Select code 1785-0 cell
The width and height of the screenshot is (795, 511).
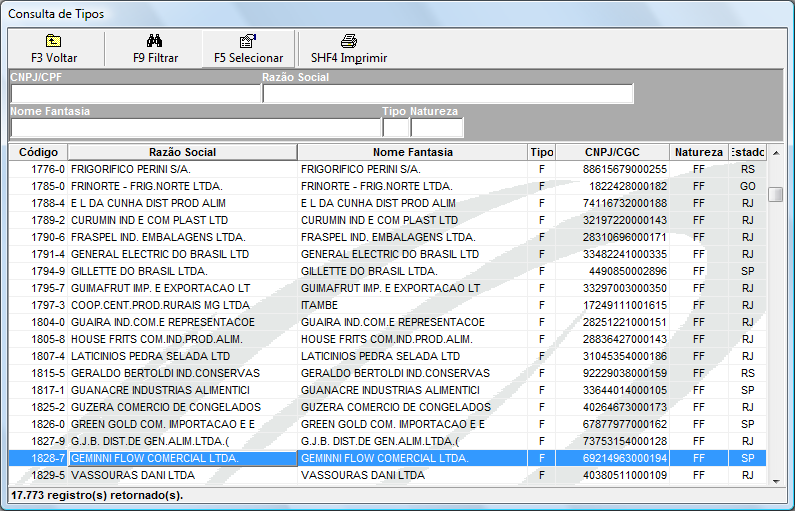[x=39, y=186]
